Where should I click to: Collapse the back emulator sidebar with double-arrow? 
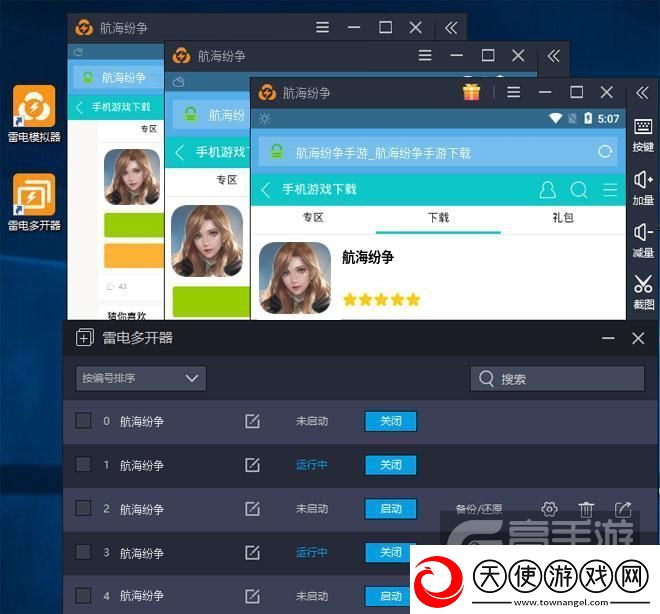[451, 28]
